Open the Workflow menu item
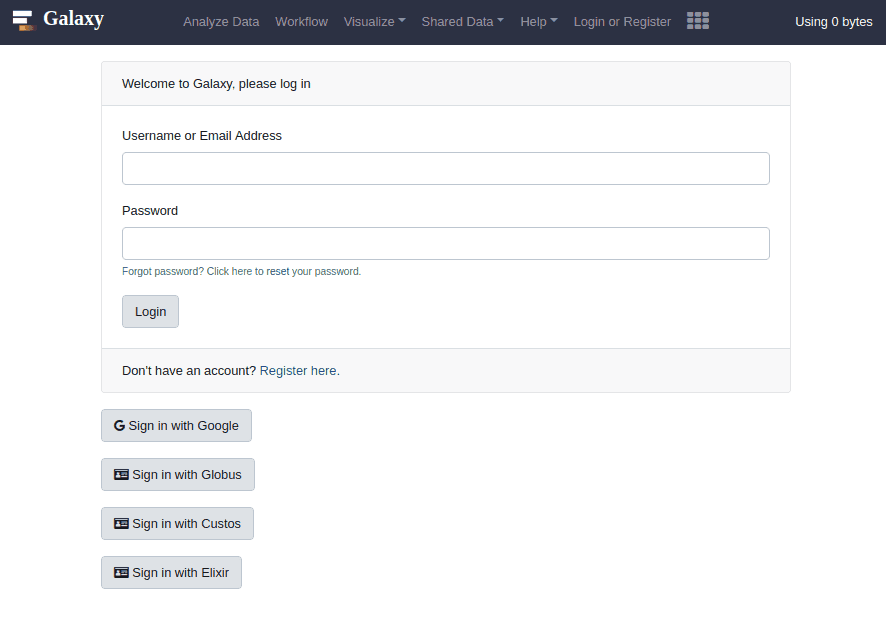This screenshot has width=886, height=639. pyautogui.click(x=301, y=21)
